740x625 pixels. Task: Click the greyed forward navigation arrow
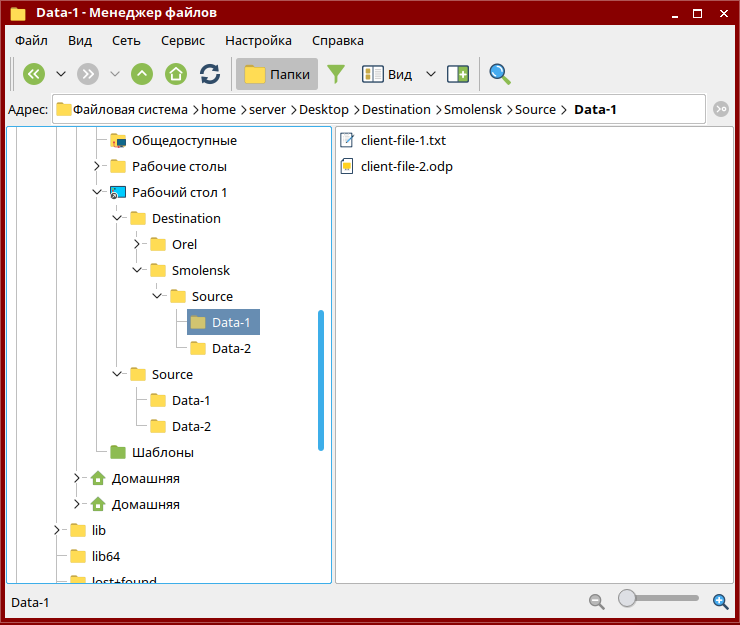pos(88,74)
